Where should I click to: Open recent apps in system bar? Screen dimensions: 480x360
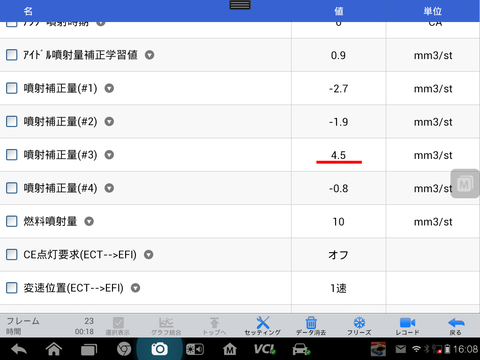click(89, 350)
